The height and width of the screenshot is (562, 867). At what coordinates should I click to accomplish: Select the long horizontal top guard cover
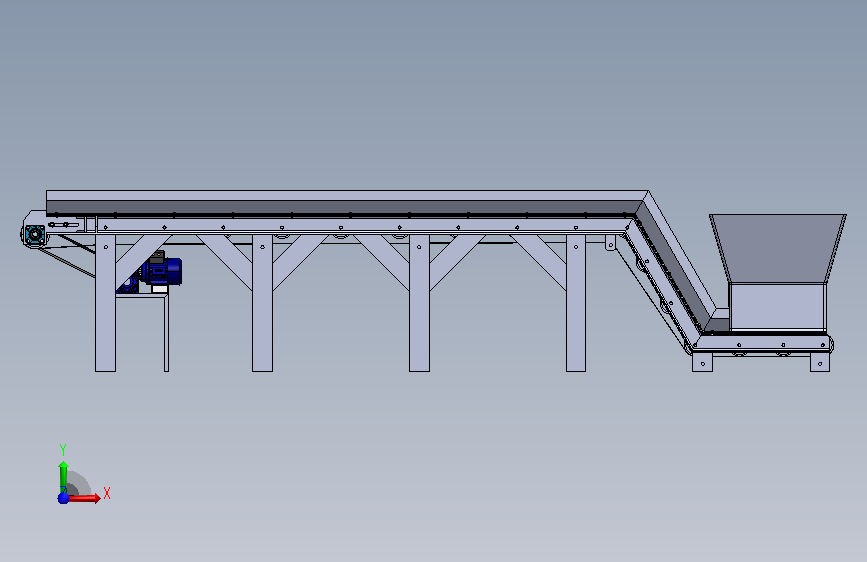(x=343, y=196)
